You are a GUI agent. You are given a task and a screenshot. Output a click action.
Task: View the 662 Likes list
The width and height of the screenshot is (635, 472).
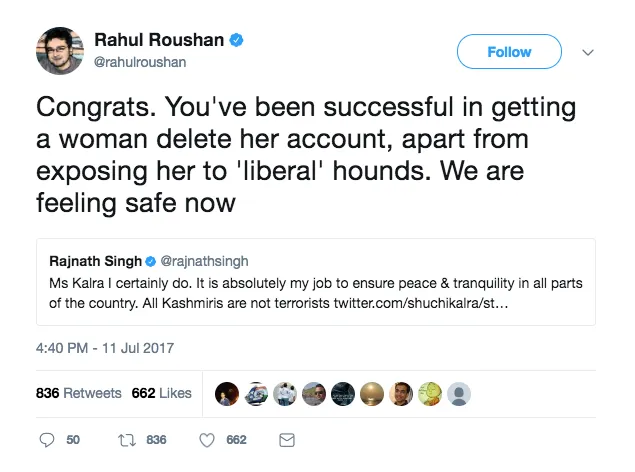pos(161,393)
